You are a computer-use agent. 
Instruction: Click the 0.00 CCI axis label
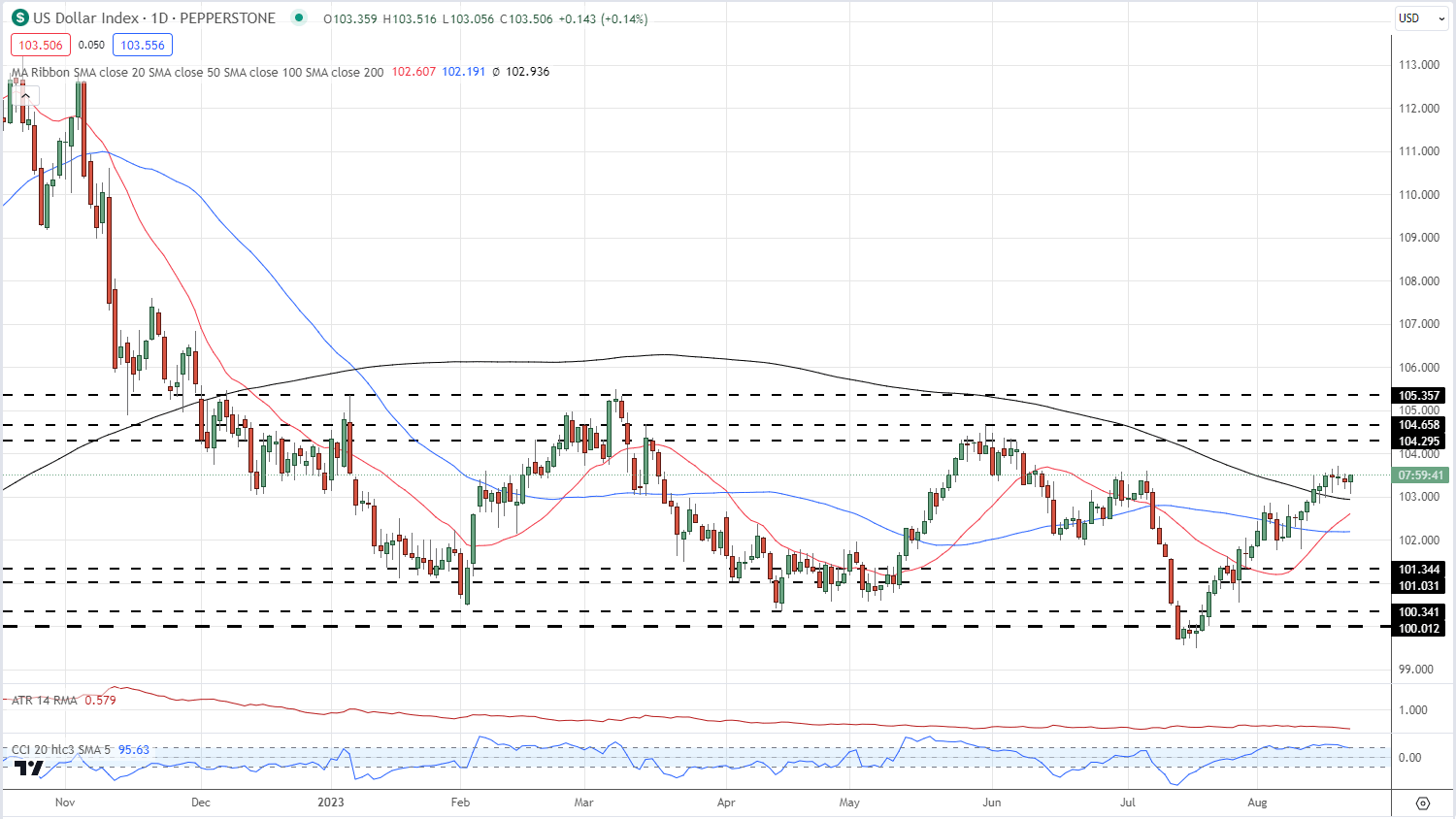tap(1409, 758)
